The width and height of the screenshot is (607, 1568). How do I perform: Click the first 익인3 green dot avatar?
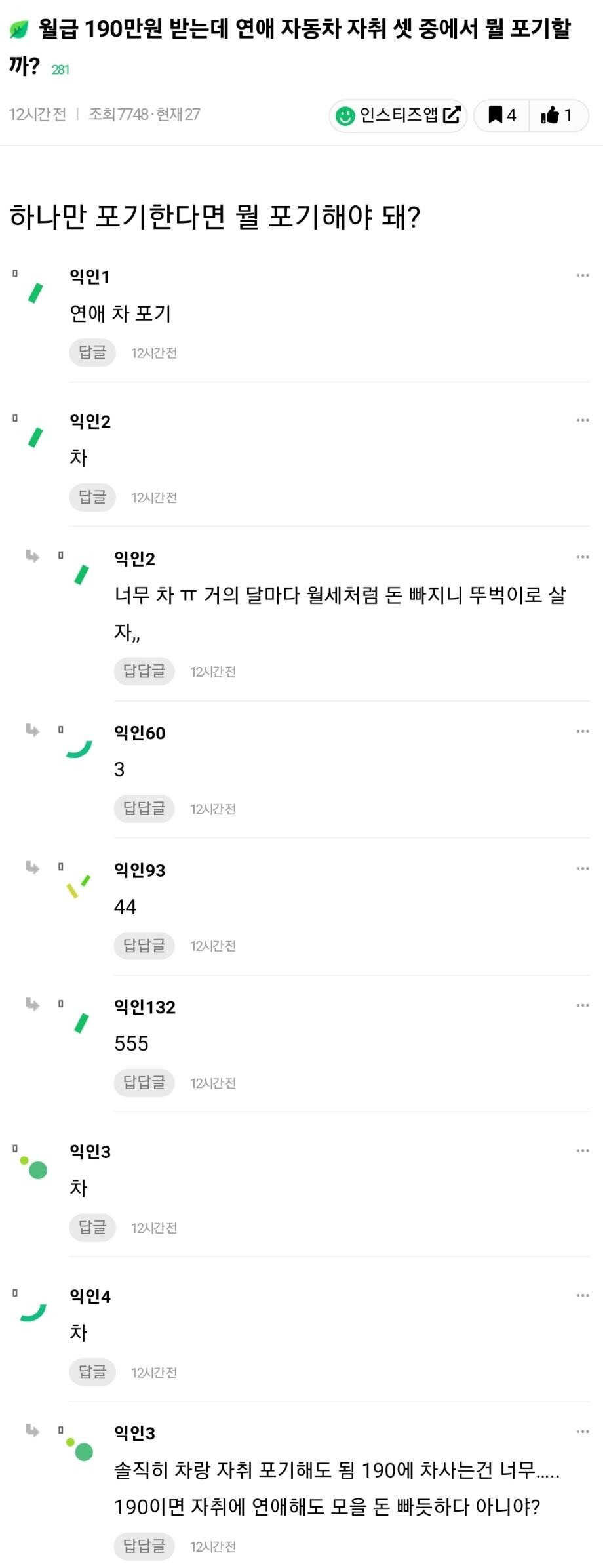[35, 1168]
